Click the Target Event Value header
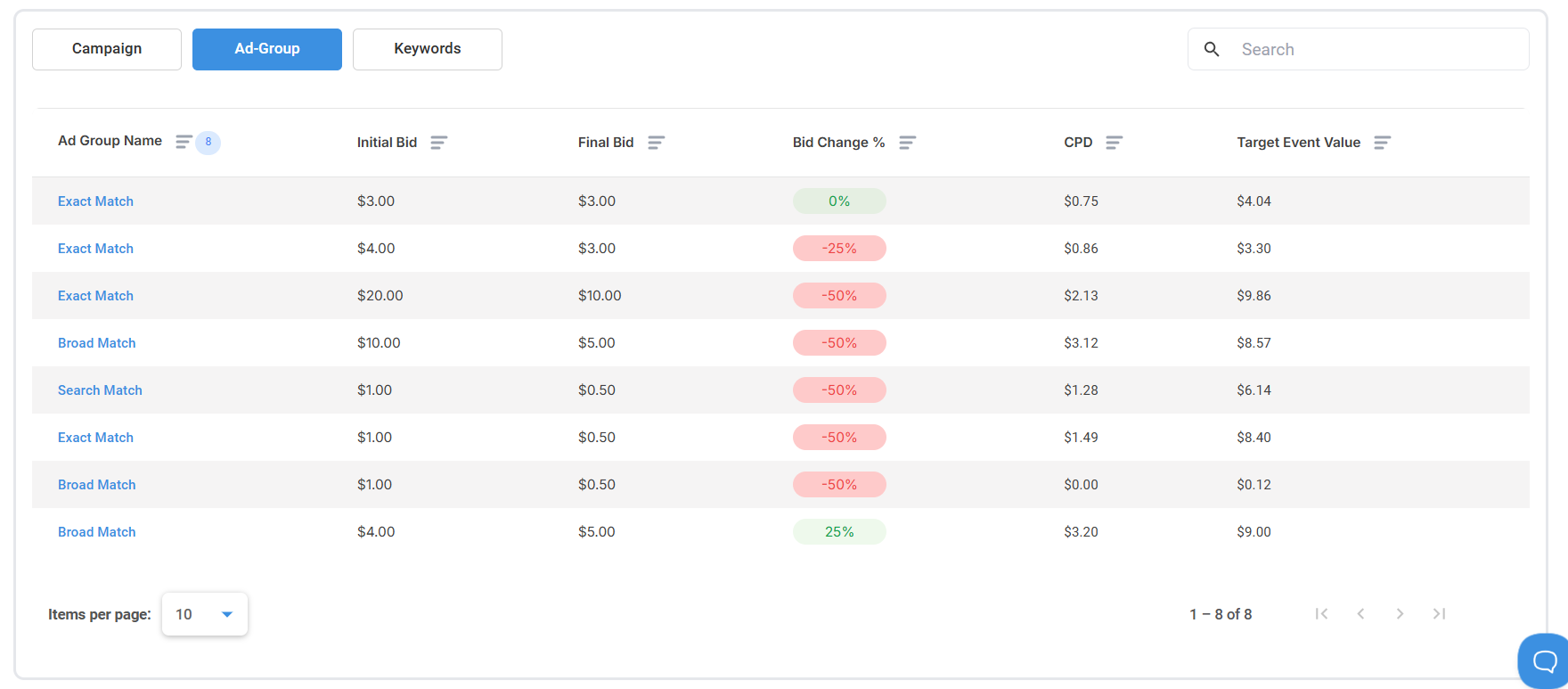 1298,143
